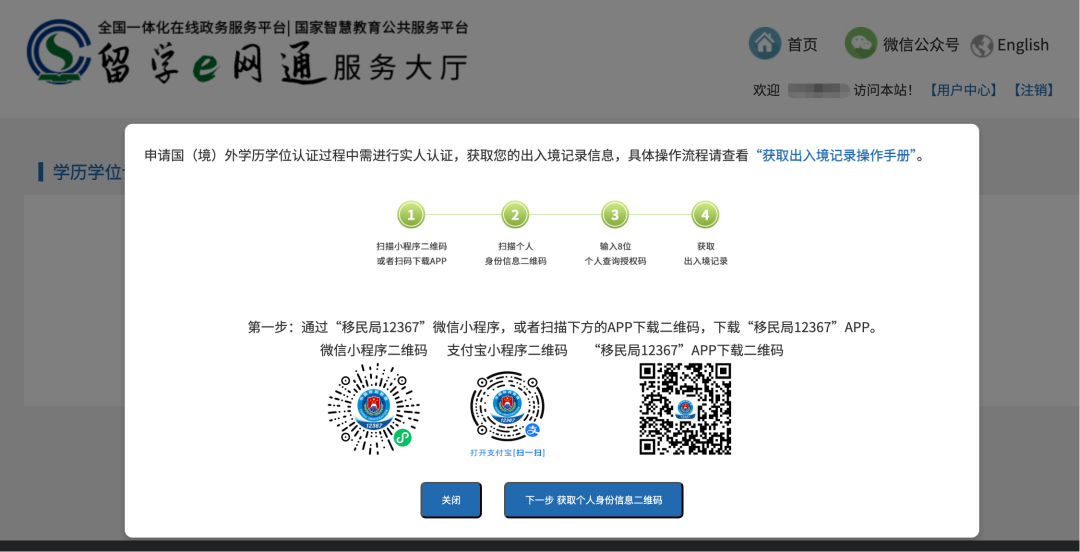Image resolution: width=1080 pixels, height=552 pixels.
Task: Click step 2 circle 扫描个人身份信息二维码
Action: (x=515, y=215)
